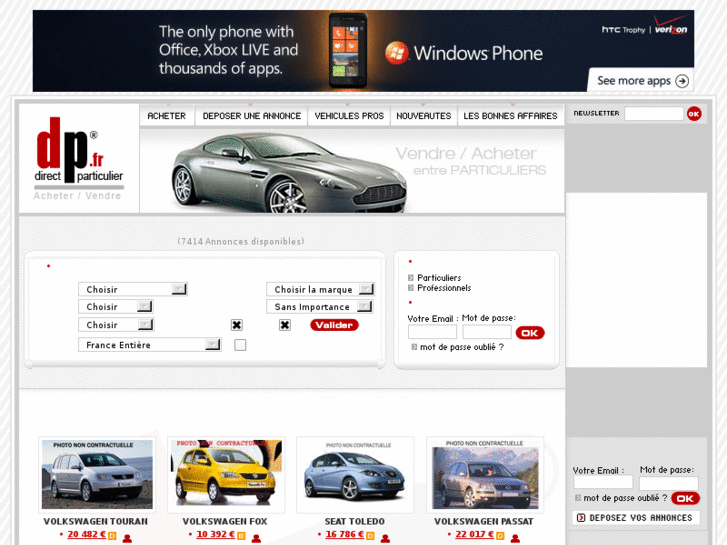Image resolution: width=727 pixels, height=545 pixels.
Task: Open the Choisir dropdown in Sans Importance row
Action: [115, 307]
